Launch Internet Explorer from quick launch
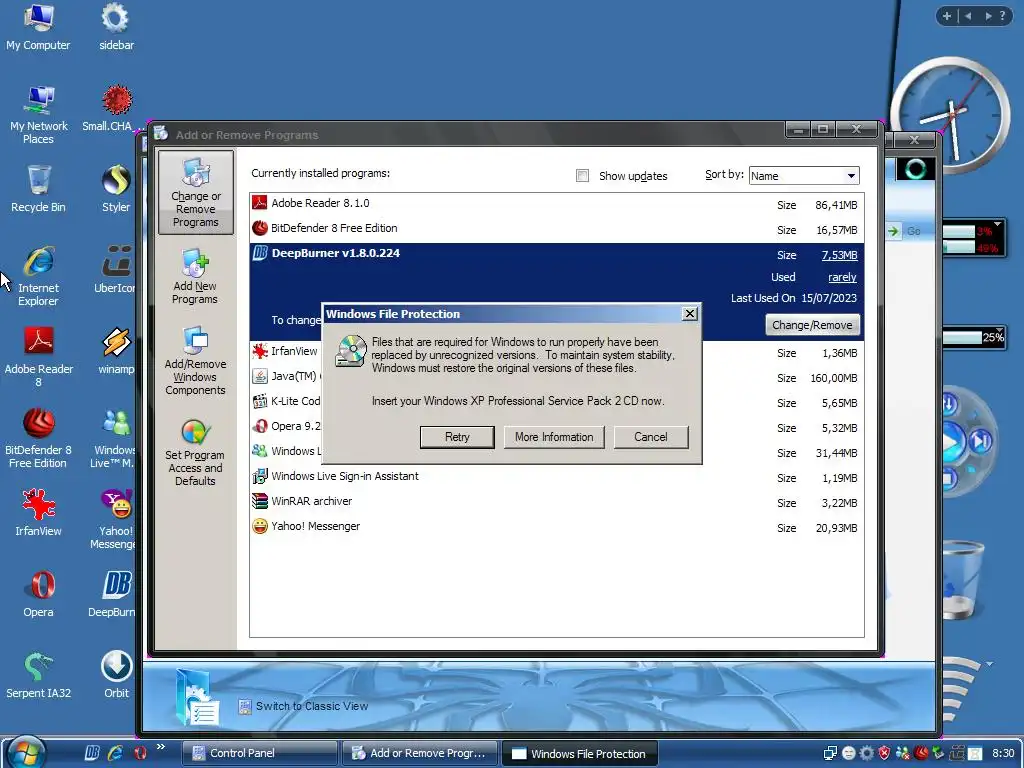 pyautogui.click(x=116, y=753)
